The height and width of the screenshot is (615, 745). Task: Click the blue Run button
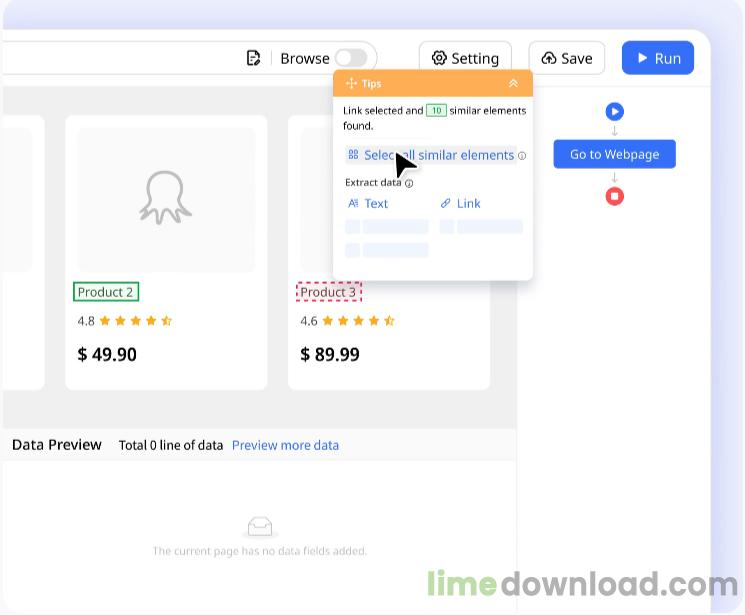point(658,58)
